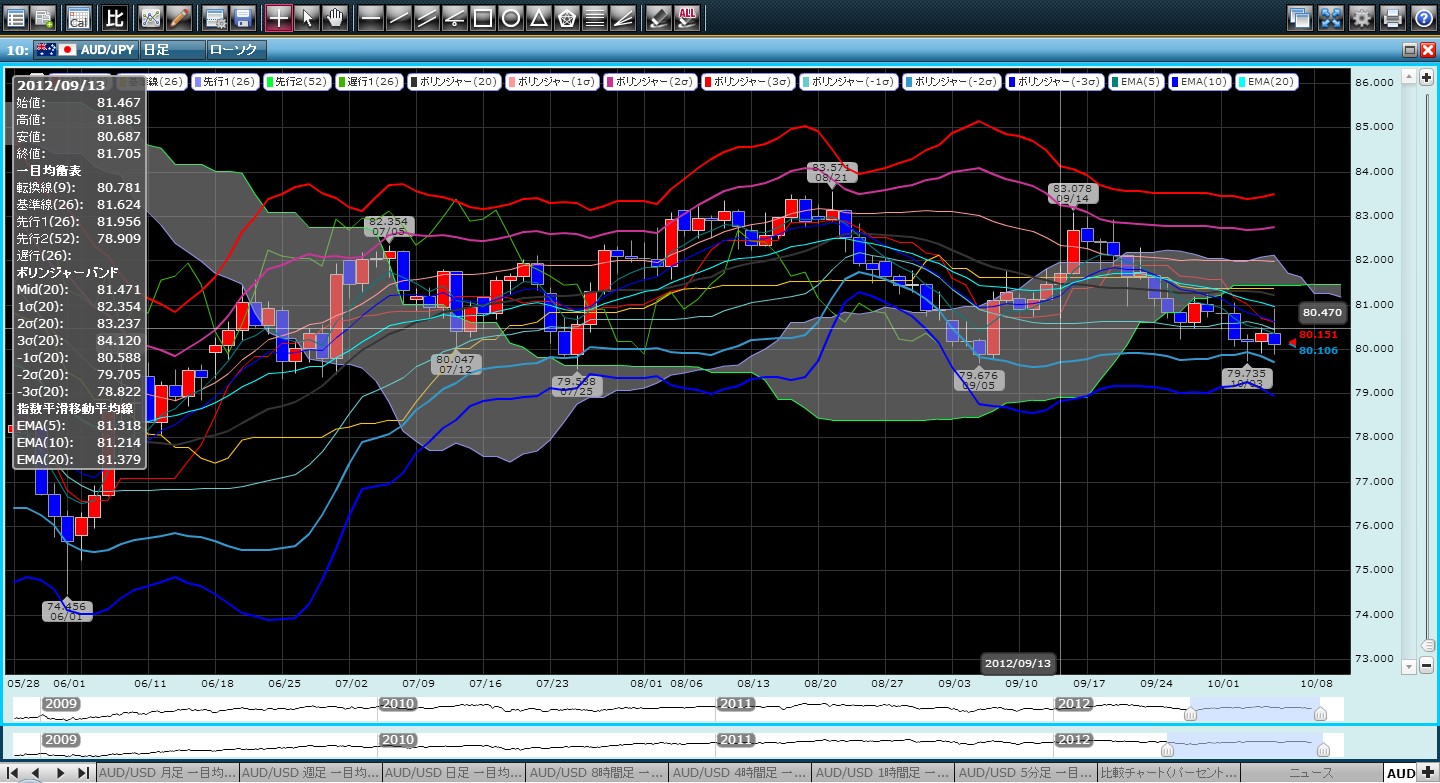This screenshot has width=1440, height=783.
Task: Toggle the EMA(20) legend indicator
Action: pyautogui.click(x=1267, y=81)
